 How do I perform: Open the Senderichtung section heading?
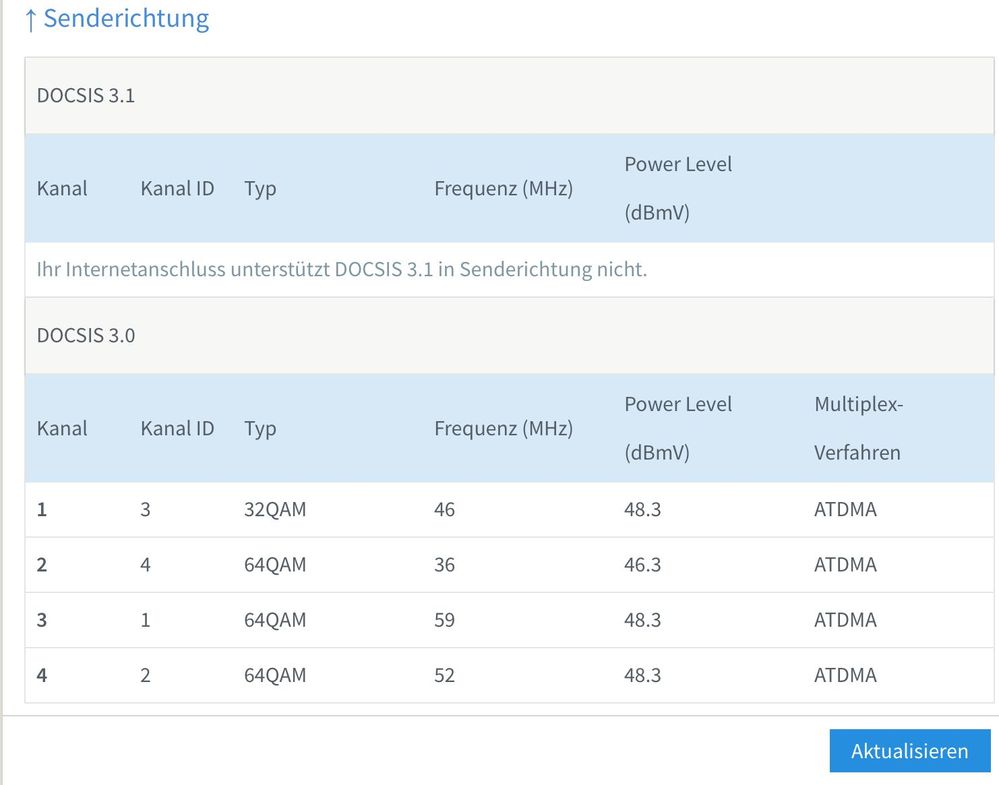point(126,19)
